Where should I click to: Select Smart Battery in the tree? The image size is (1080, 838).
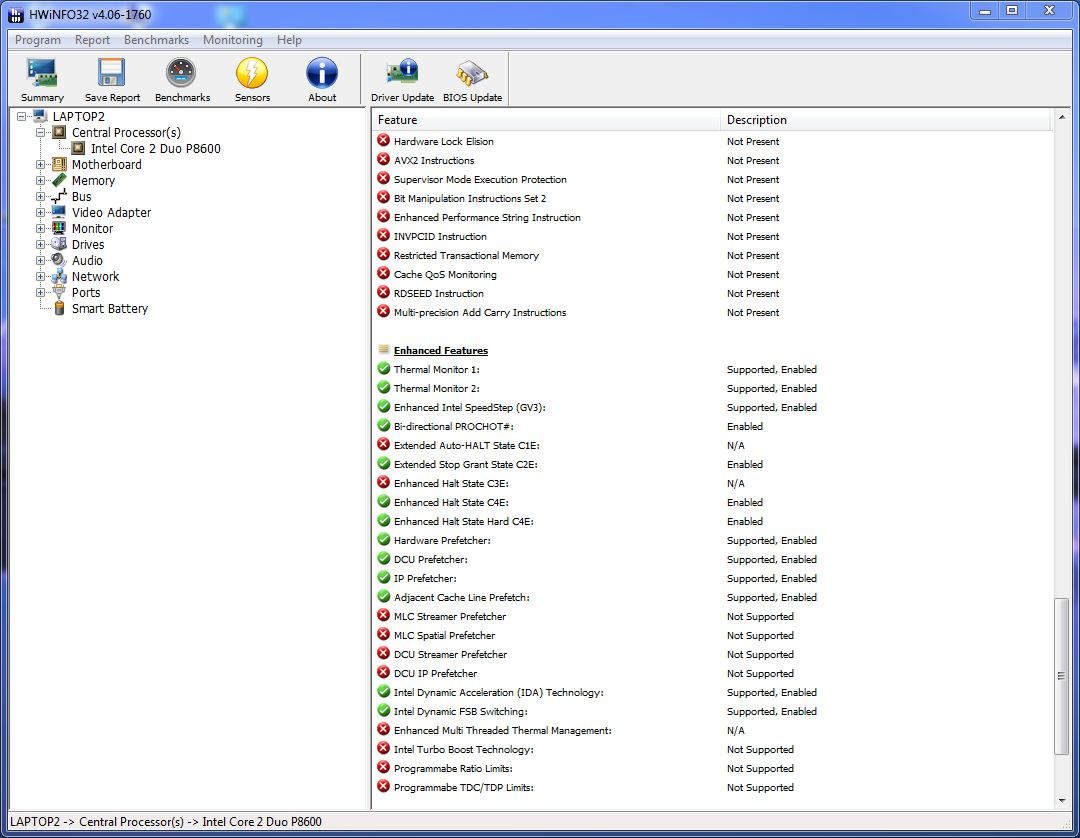coord(109,309)
